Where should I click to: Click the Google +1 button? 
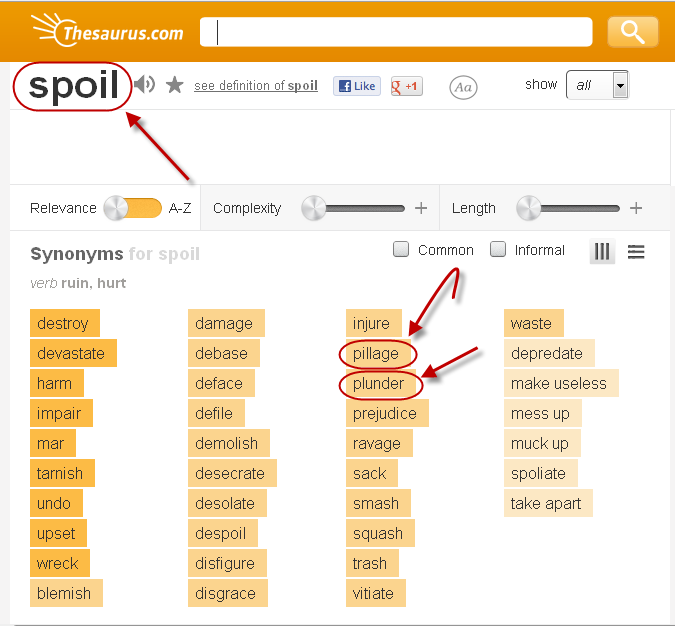coord(406,86)
